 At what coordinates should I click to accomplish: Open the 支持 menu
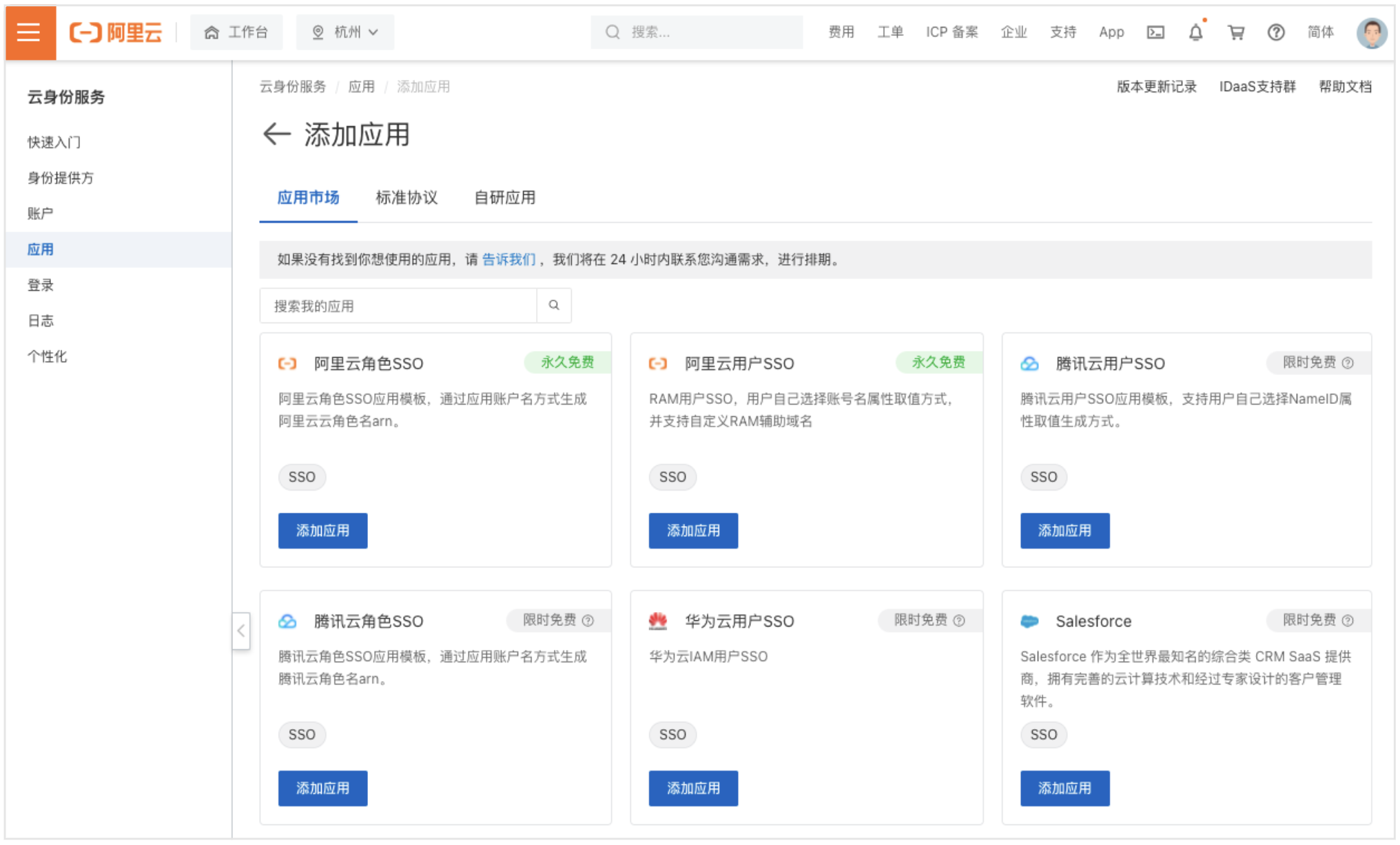(x=1062, y=32)
